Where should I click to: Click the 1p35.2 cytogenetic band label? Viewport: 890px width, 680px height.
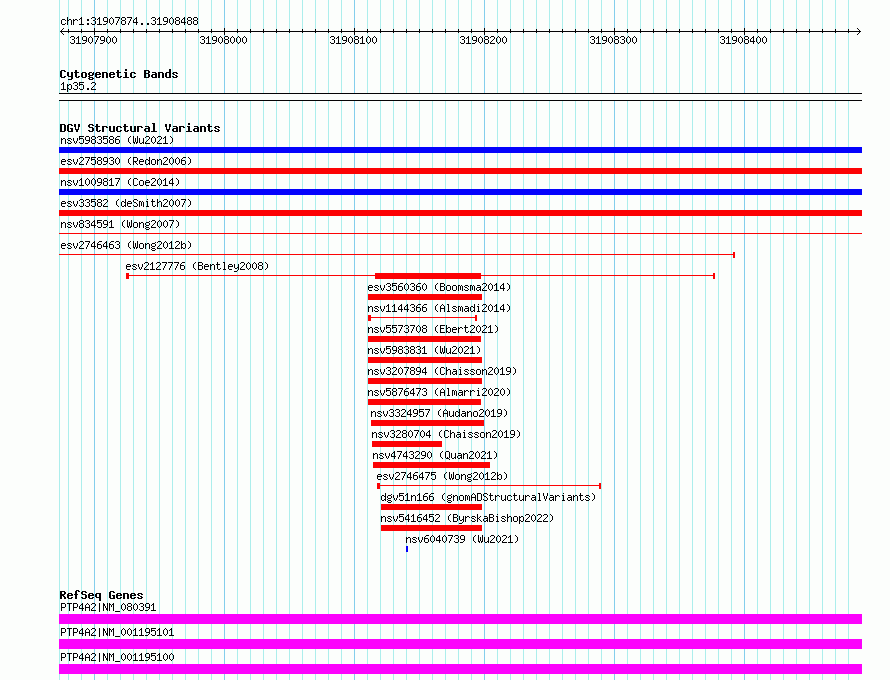click(78, 86)
